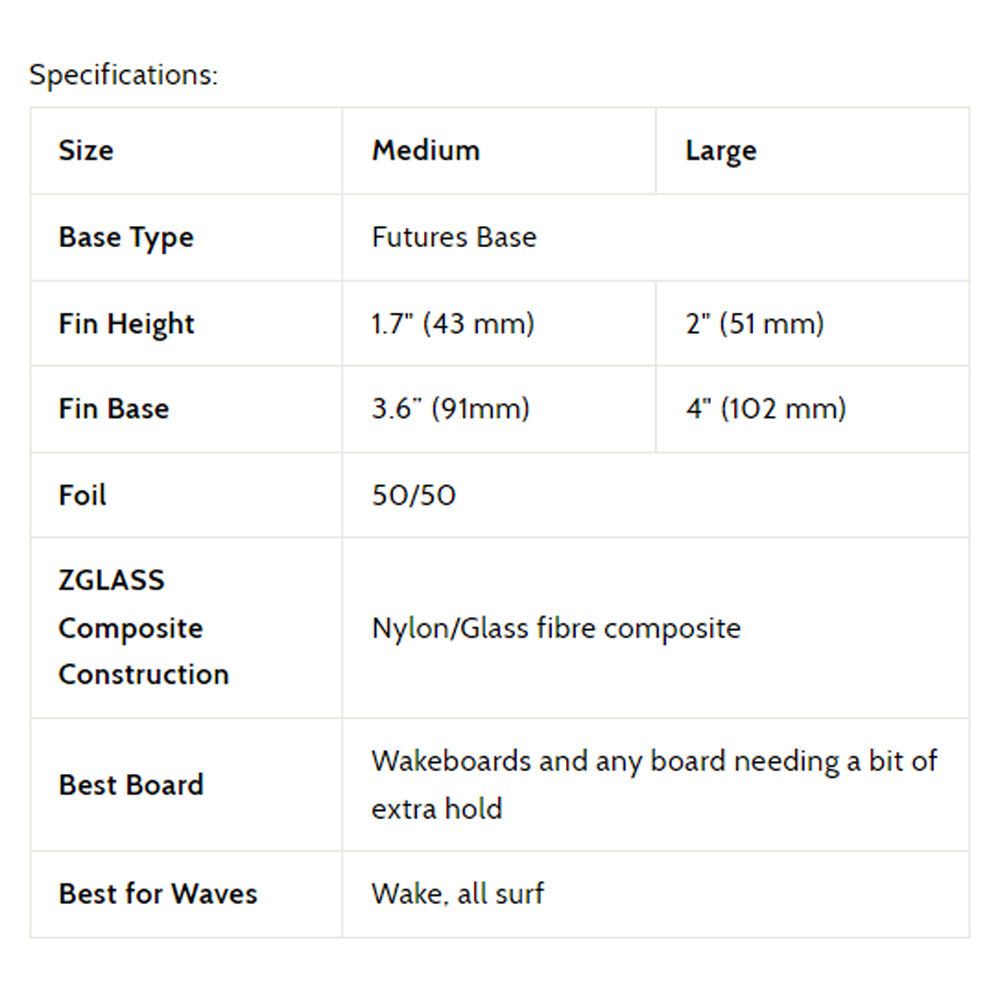Image resolution: width=1000 pixels, height=1000 pixels.
Task: Click the "Wake, all surf" cell
Action: click(x=458, y=894)
